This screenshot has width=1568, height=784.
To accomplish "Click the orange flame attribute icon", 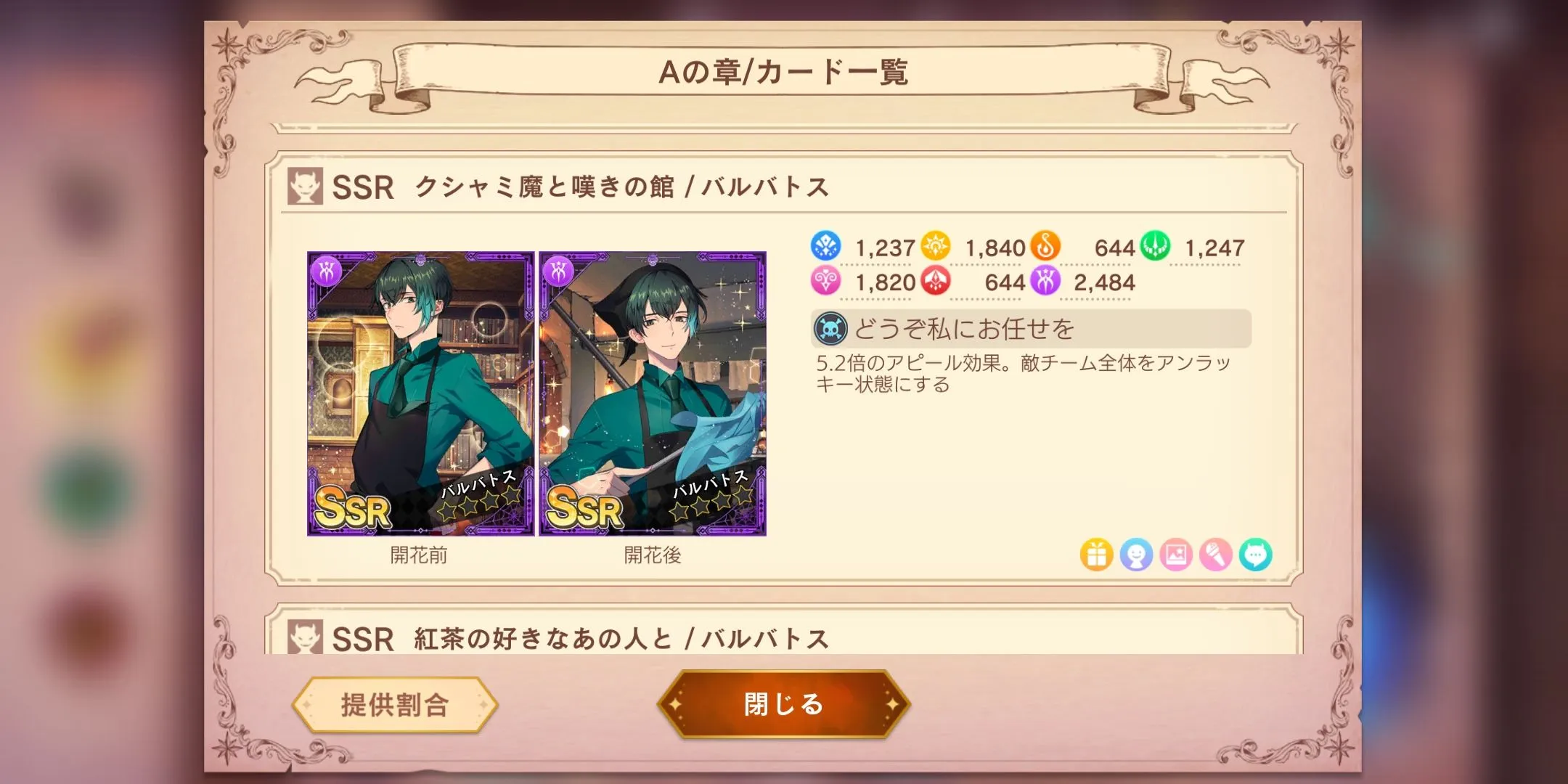I will tap(1045, 246).
